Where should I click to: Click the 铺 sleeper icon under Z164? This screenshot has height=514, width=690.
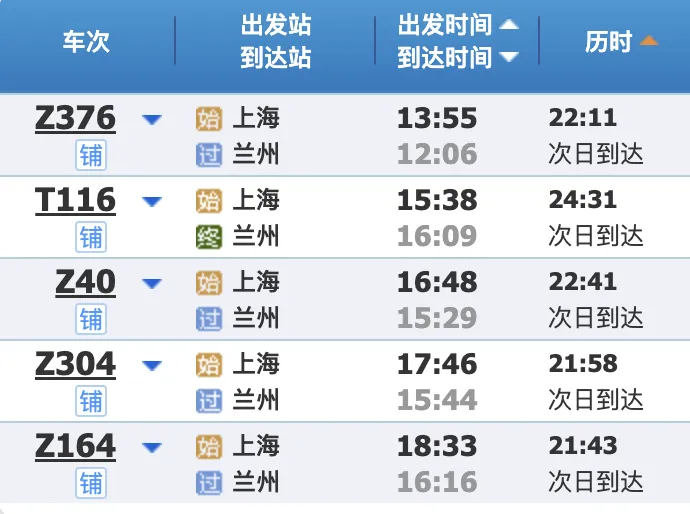pyautogui.click(x=91, y=483)
